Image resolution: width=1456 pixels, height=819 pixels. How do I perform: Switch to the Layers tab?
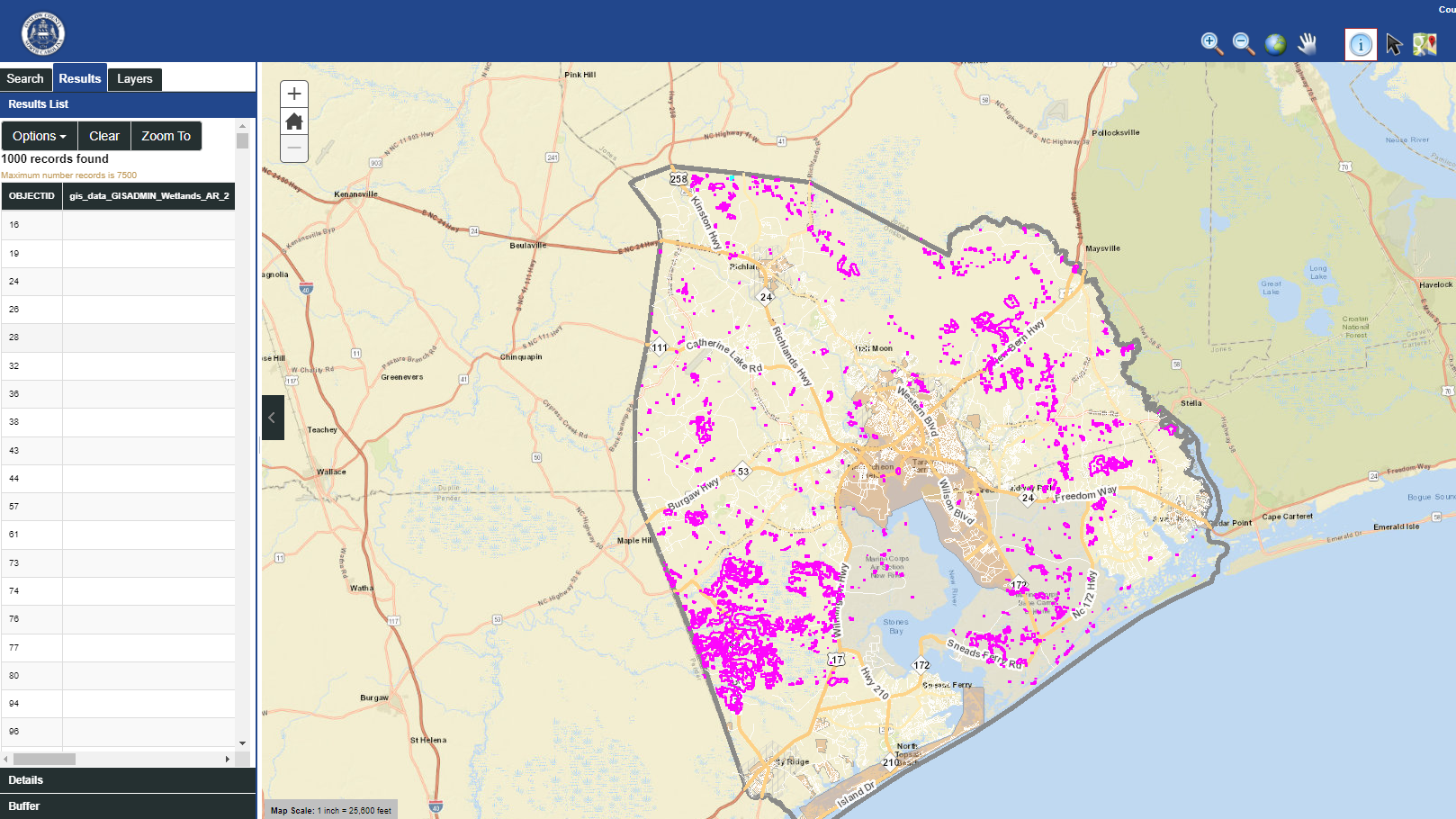134,78
